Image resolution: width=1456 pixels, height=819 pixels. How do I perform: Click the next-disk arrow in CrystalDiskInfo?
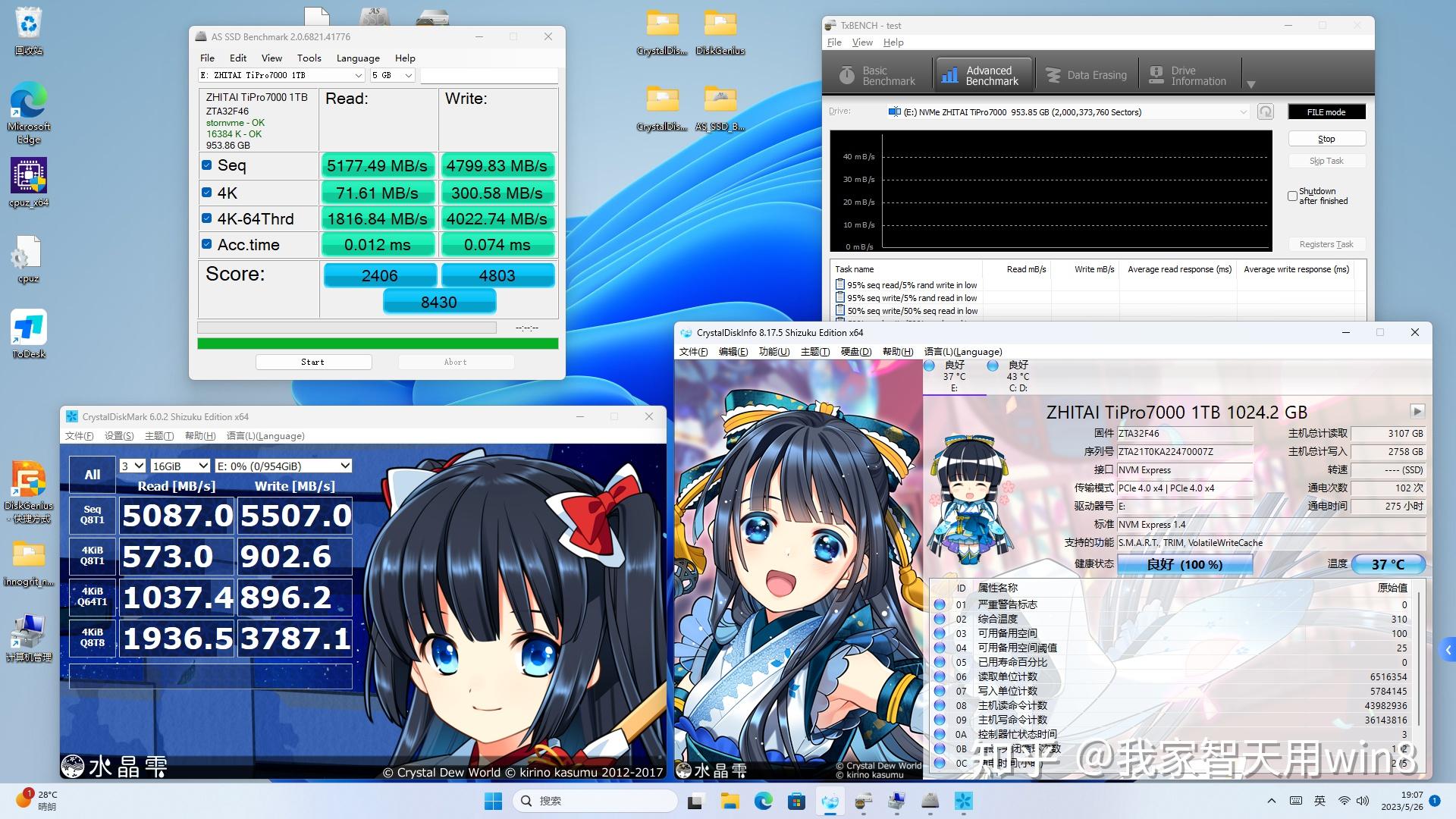pos(1417,411)
